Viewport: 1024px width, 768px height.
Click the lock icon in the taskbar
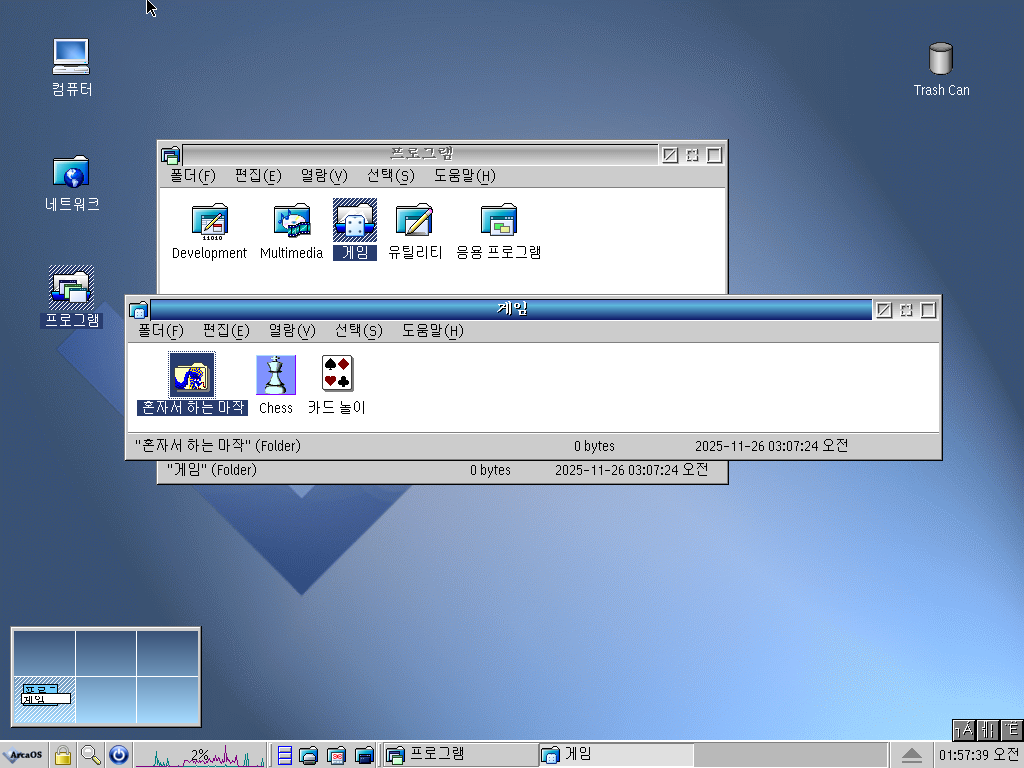point(63,755)
